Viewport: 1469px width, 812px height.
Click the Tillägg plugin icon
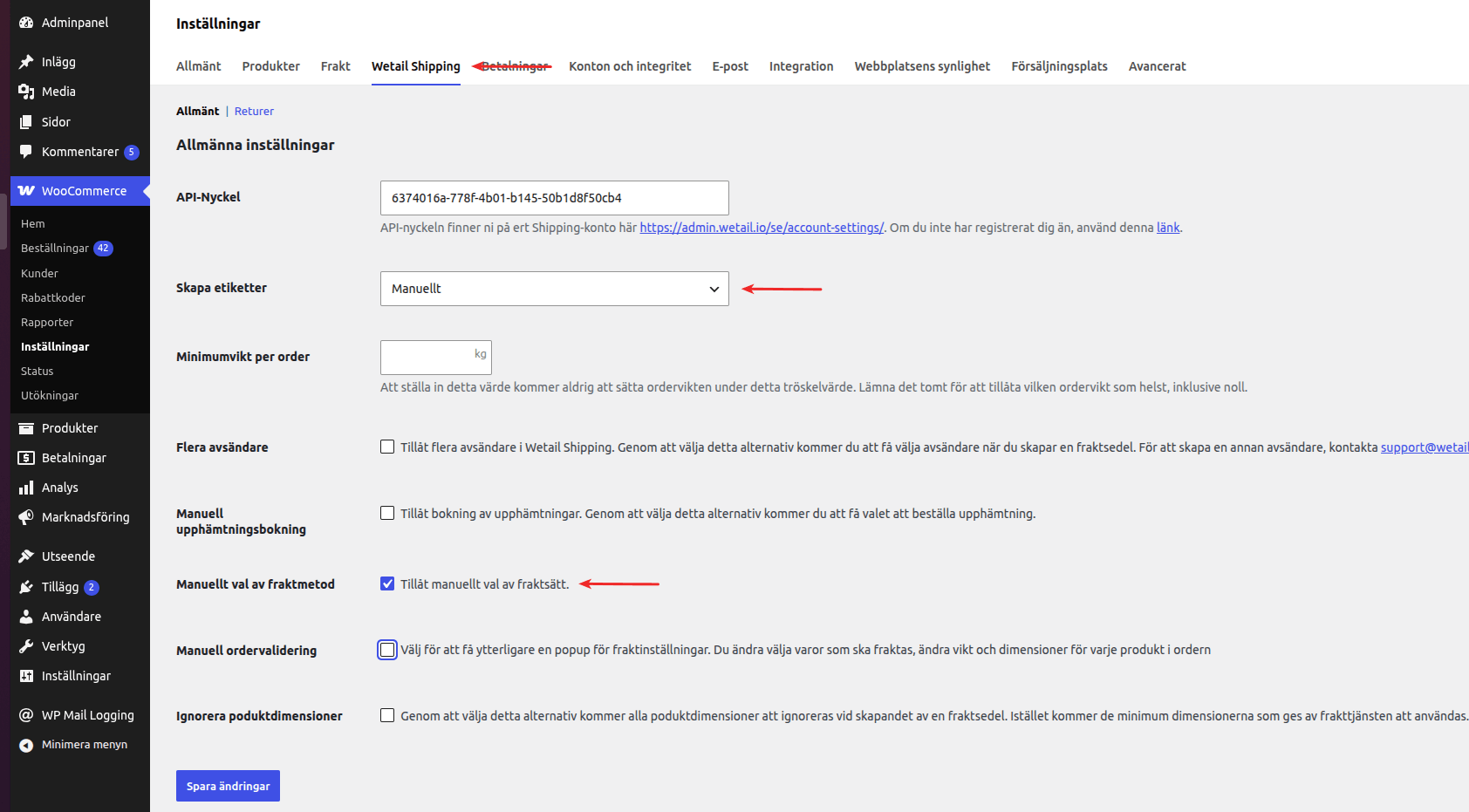point(26,587)
